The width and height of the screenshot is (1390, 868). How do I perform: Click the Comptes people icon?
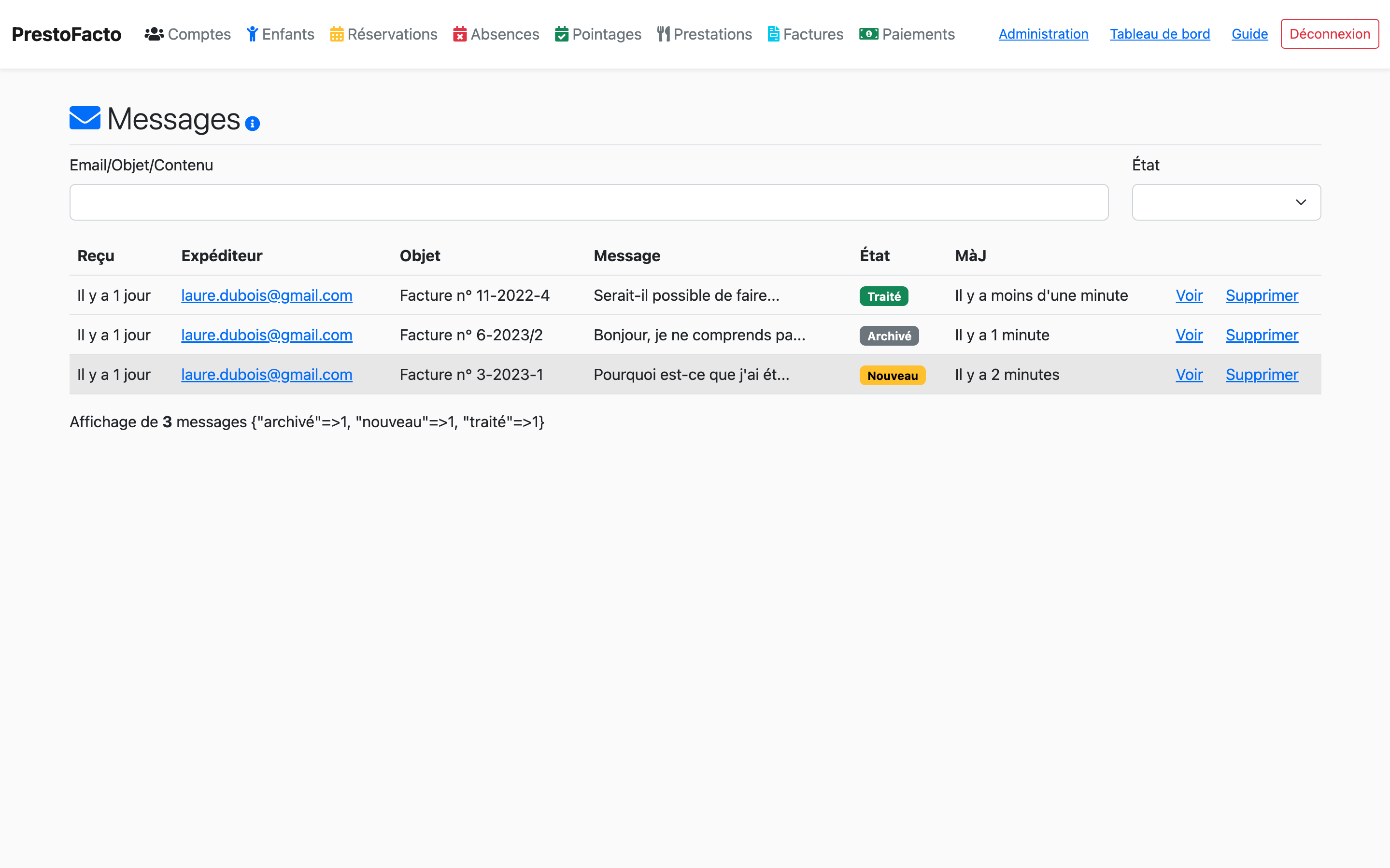click(154, 34)
